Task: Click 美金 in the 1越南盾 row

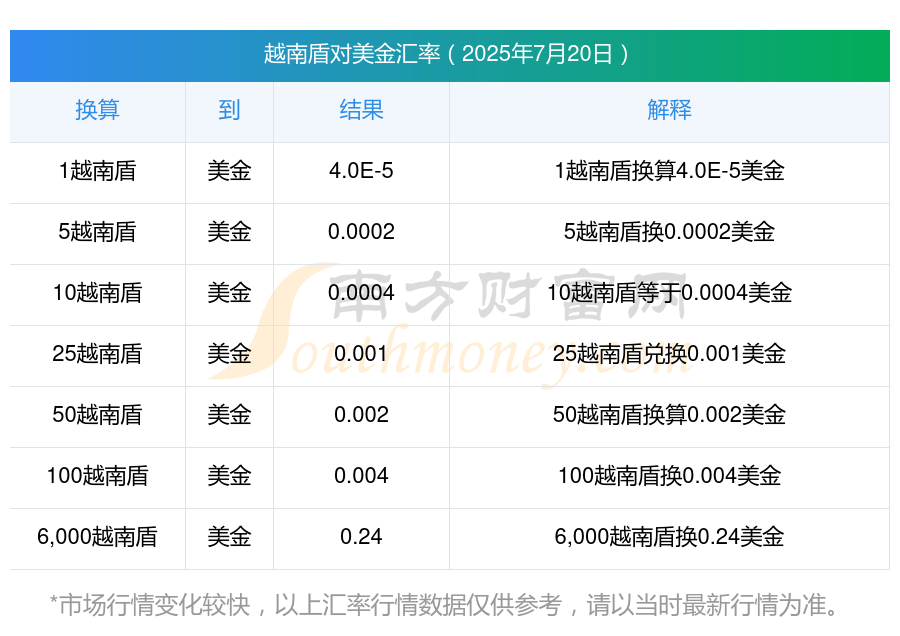Action: coord(229,171)
